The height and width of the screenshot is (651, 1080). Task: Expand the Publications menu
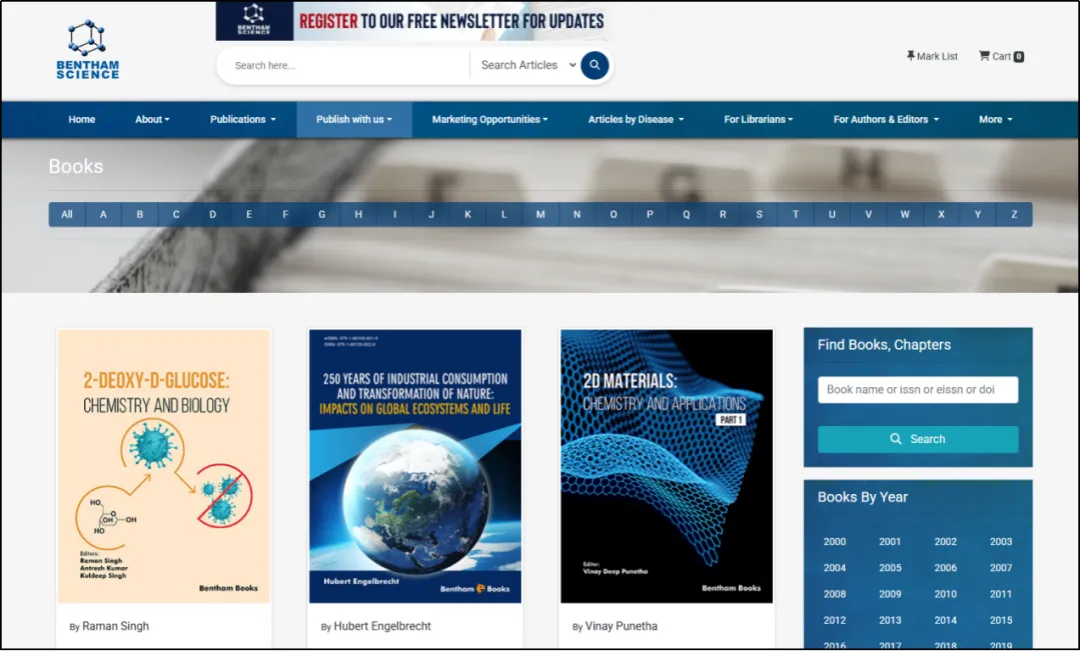tap(243, 119)
